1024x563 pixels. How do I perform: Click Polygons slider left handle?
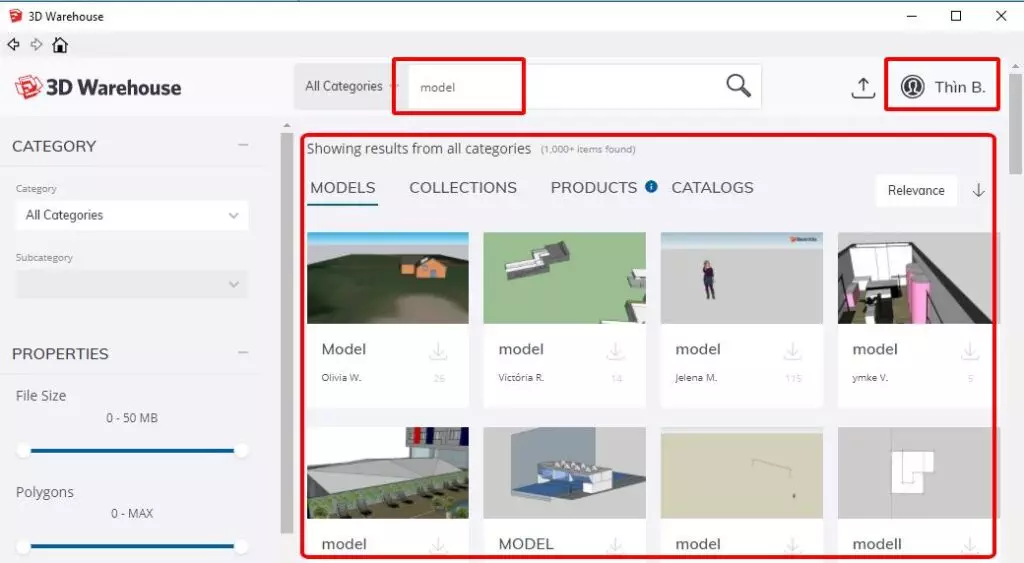pos(24,546)
